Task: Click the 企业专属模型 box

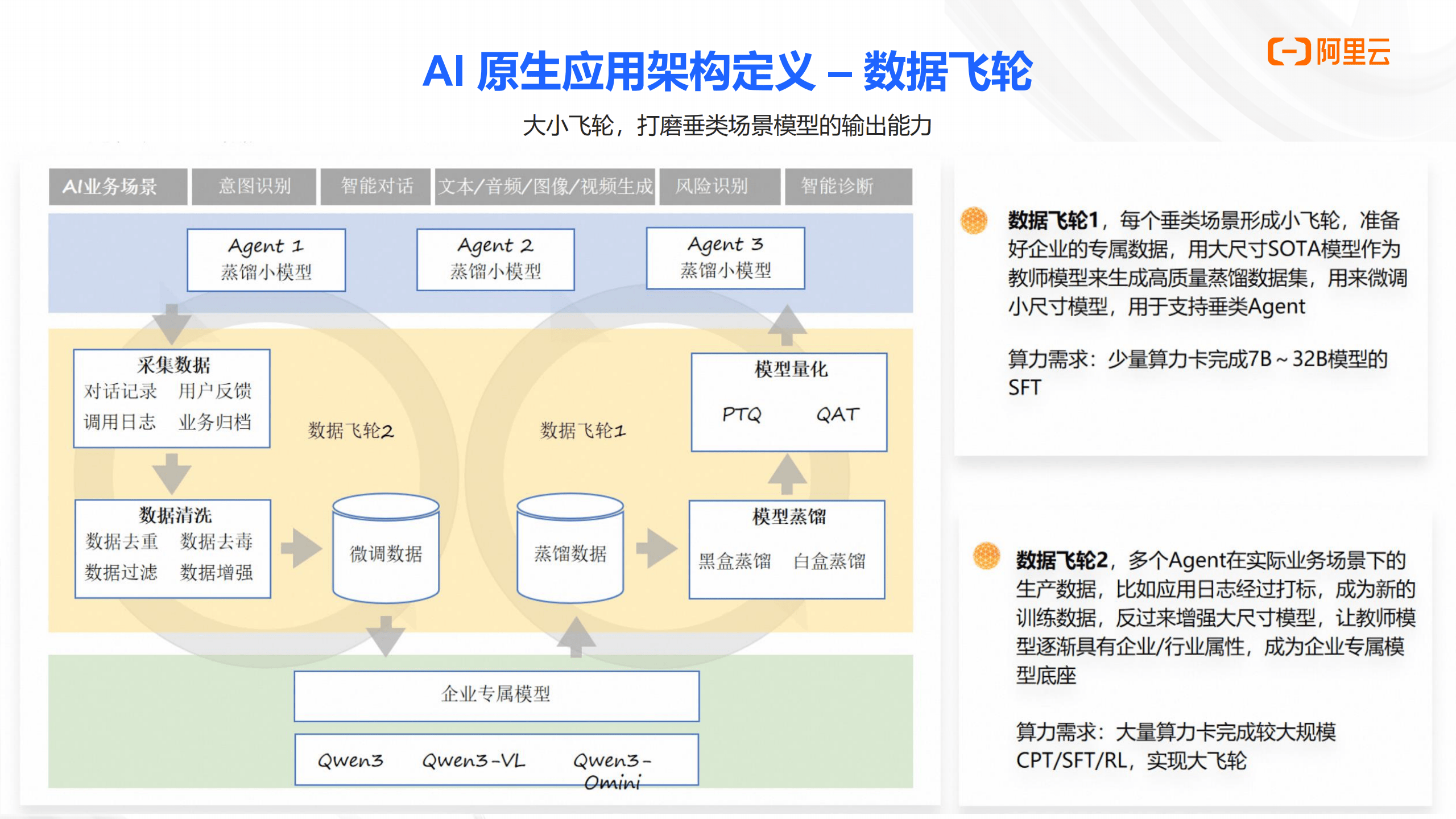Action: point(496,695)
